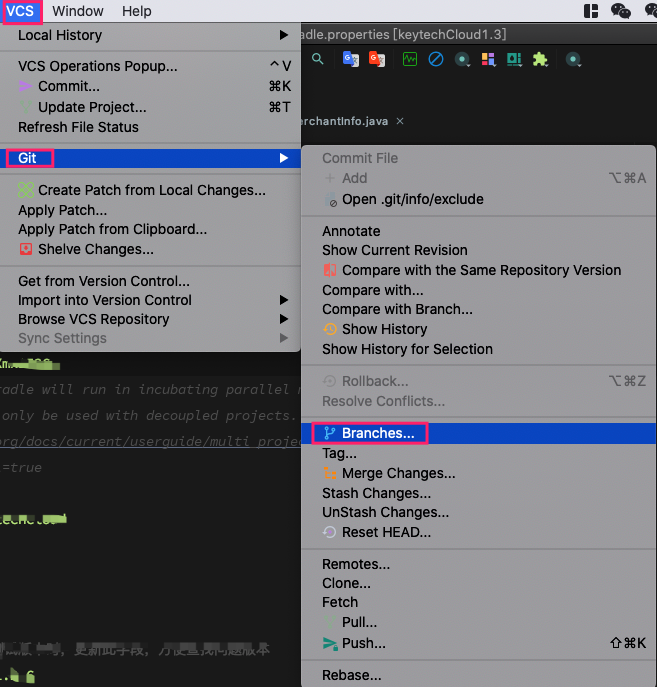Click the red Google Translate icon
The width and height of the screenshot is (657, 687).
pos(377,59)
